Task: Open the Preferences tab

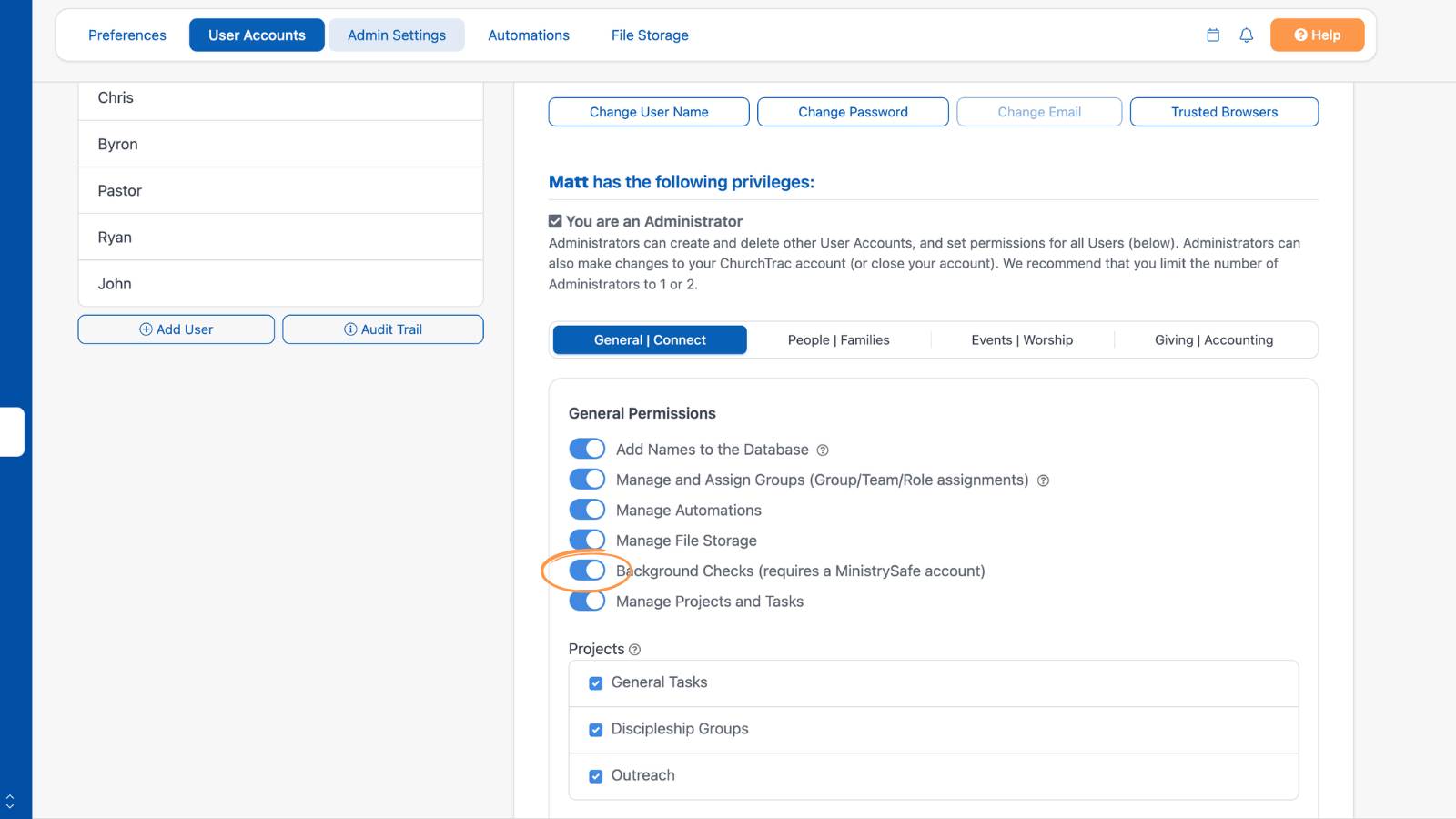Action: pos(127,35)
